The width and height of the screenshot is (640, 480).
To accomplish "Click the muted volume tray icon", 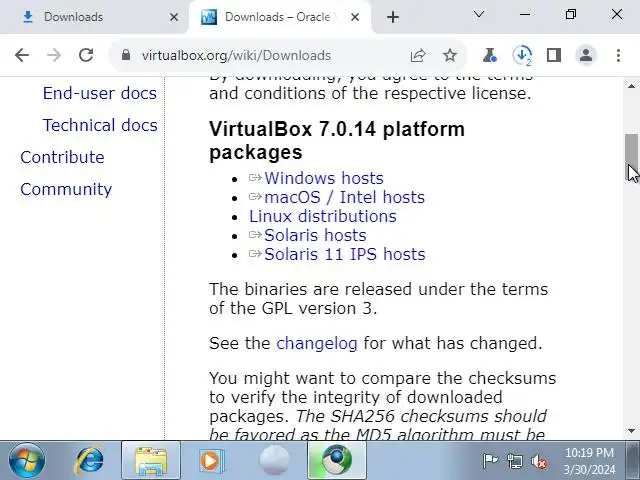I will coord(539,461).
